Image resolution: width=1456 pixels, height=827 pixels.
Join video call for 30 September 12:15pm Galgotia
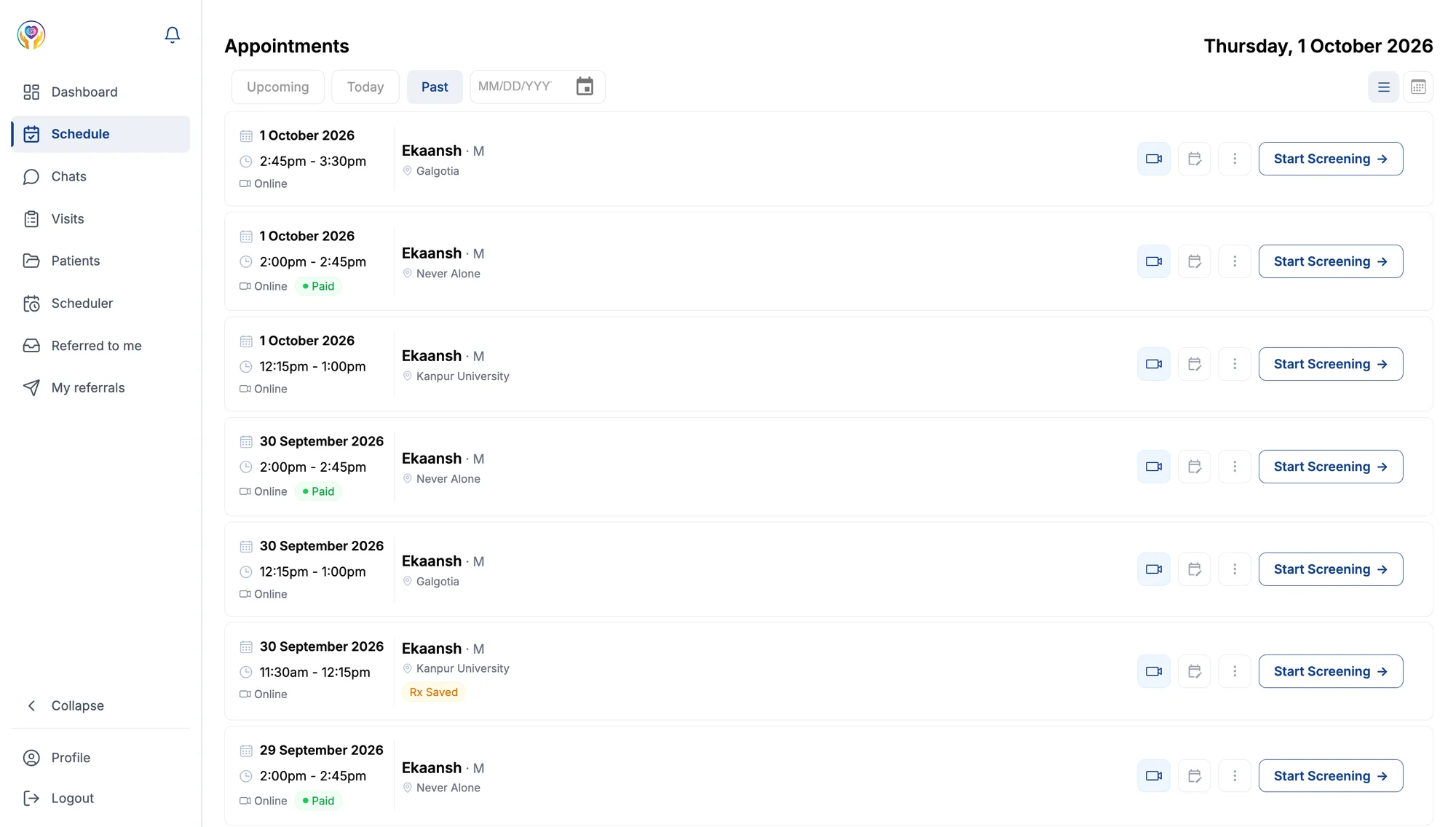click(x=1154, y=569)
